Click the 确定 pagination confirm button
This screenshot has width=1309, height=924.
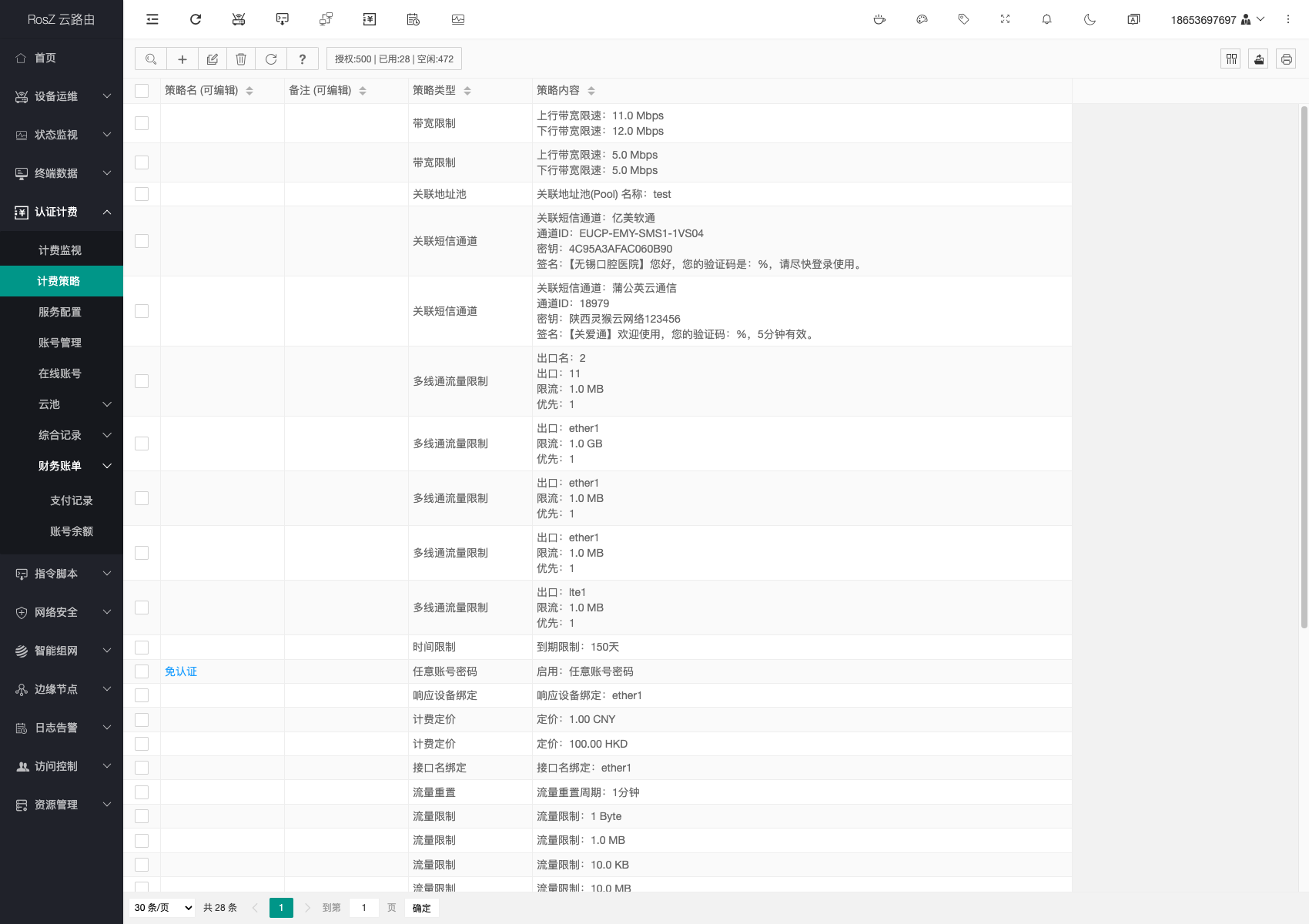coord(421,908)
